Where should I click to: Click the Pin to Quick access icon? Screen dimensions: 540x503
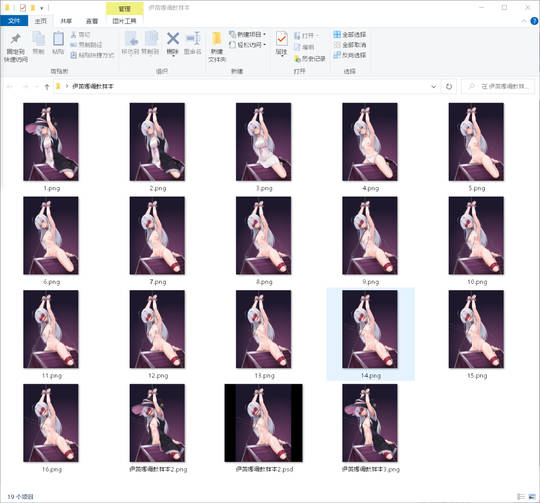tap(15, 39)
